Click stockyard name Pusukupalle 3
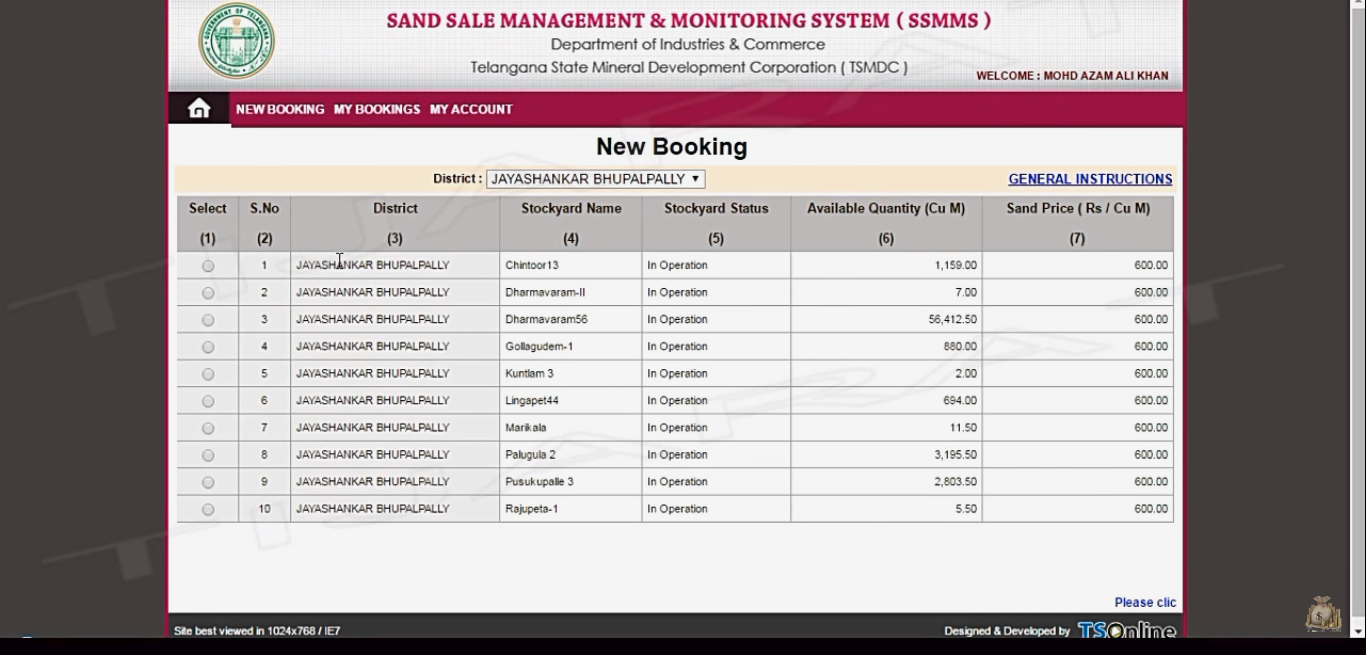The height and width of the screenshot is (655, 1366). 539,481
